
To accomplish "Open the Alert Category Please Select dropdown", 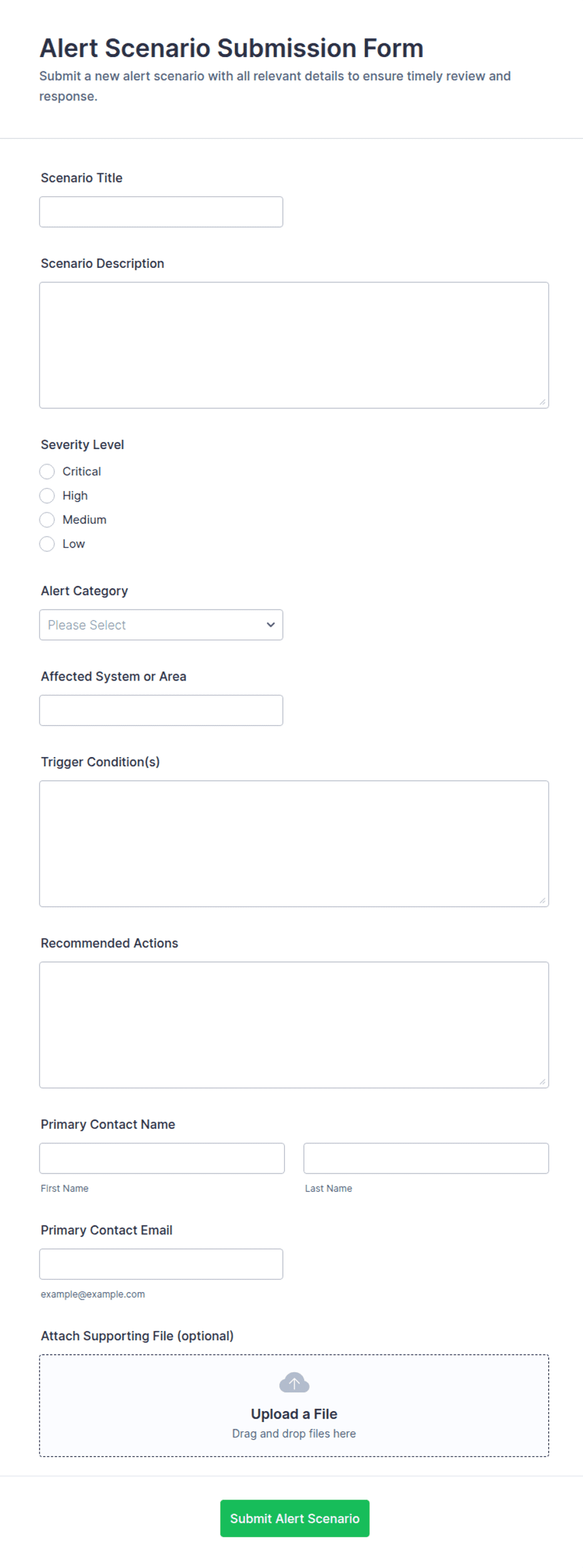I will 161,625.
